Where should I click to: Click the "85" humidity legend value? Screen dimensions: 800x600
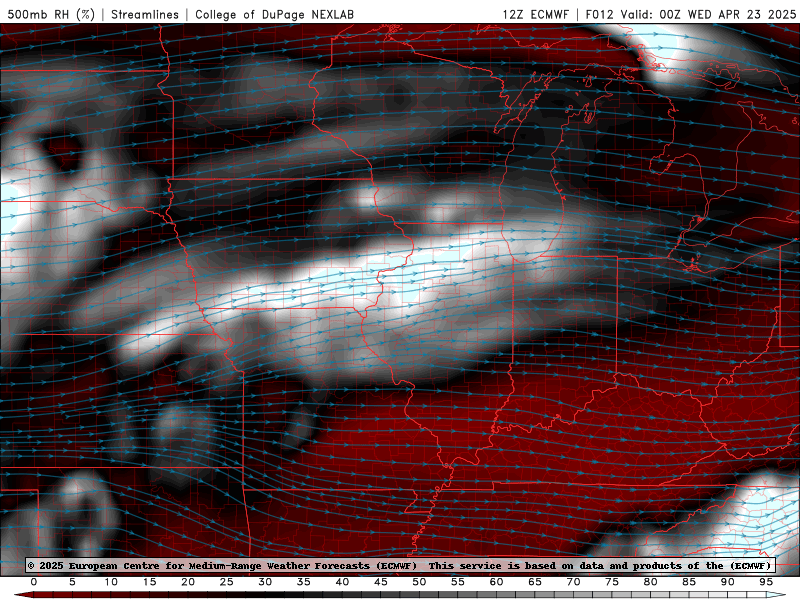tap(689, 582)
